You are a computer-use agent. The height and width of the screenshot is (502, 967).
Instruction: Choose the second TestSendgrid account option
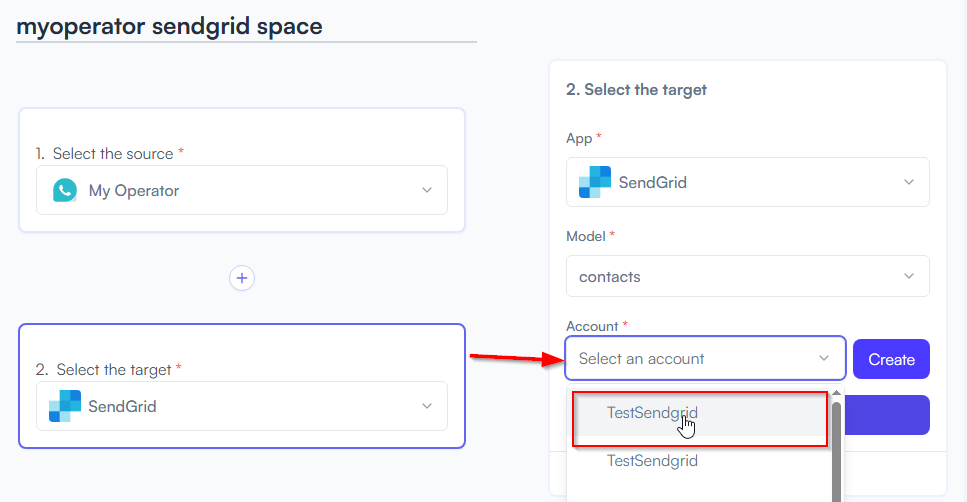pos(699,461)
